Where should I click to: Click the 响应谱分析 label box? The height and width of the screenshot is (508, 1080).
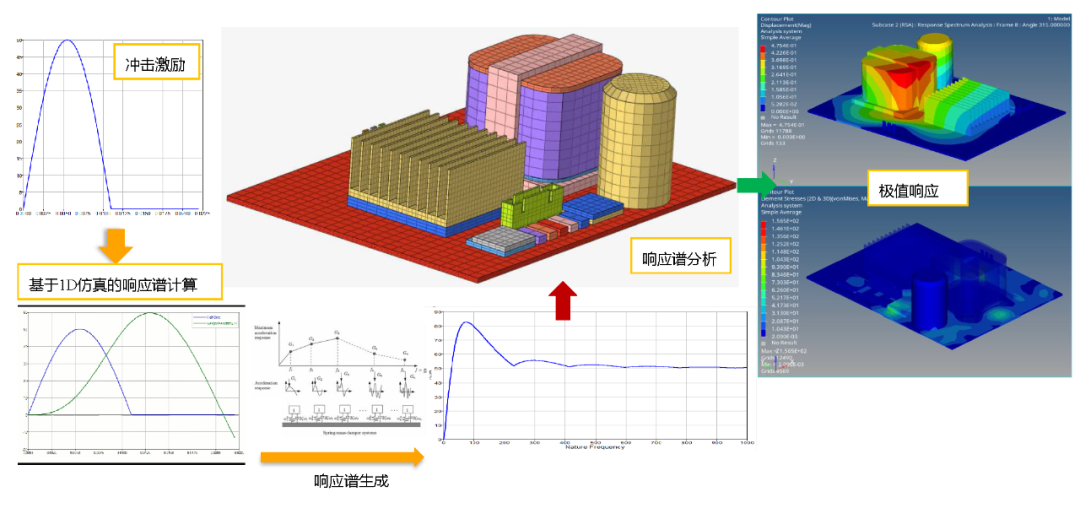(x=678, y=259)
